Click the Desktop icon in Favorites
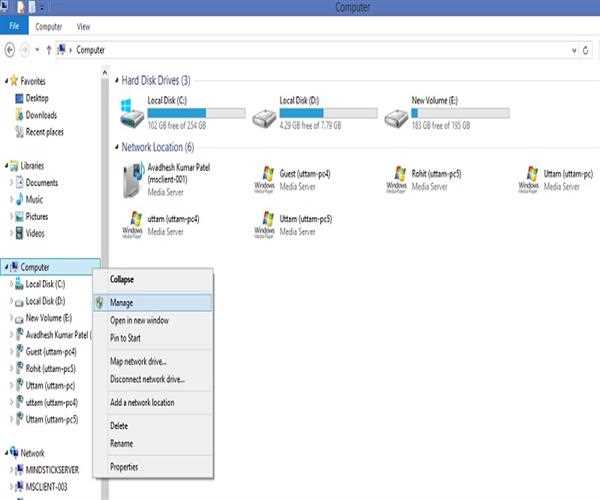Screen dimensions: 600x500 click(x=19, y=98)
